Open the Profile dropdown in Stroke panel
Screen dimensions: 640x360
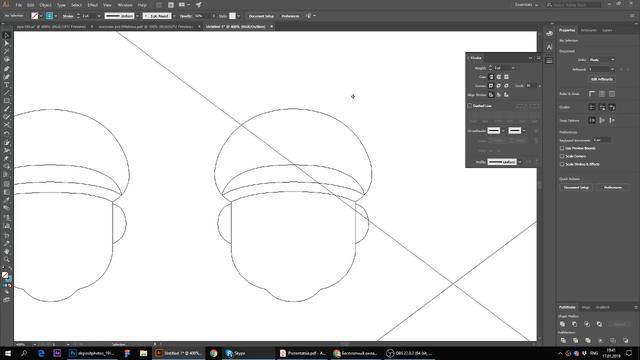click(520, 162)
